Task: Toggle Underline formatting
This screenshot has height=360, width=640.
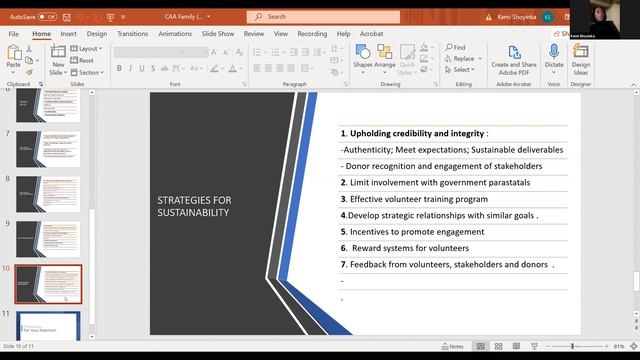Action: tap(142, 69)
